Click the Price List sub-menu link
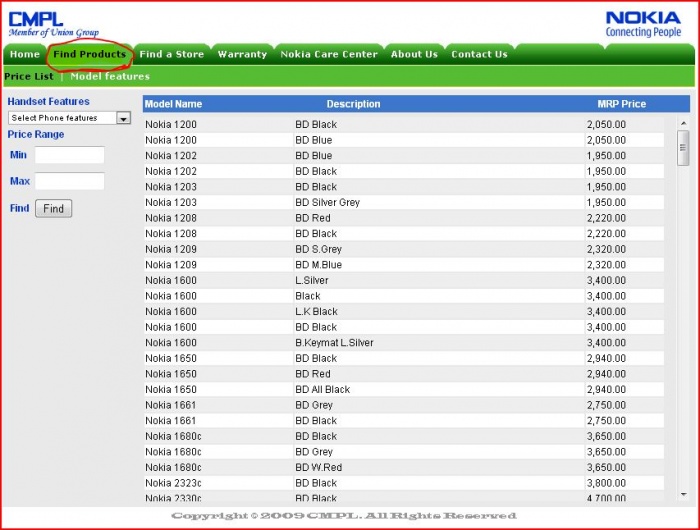Image resolution: width=700 pixels, height=530 pixels. click(29, 76)
